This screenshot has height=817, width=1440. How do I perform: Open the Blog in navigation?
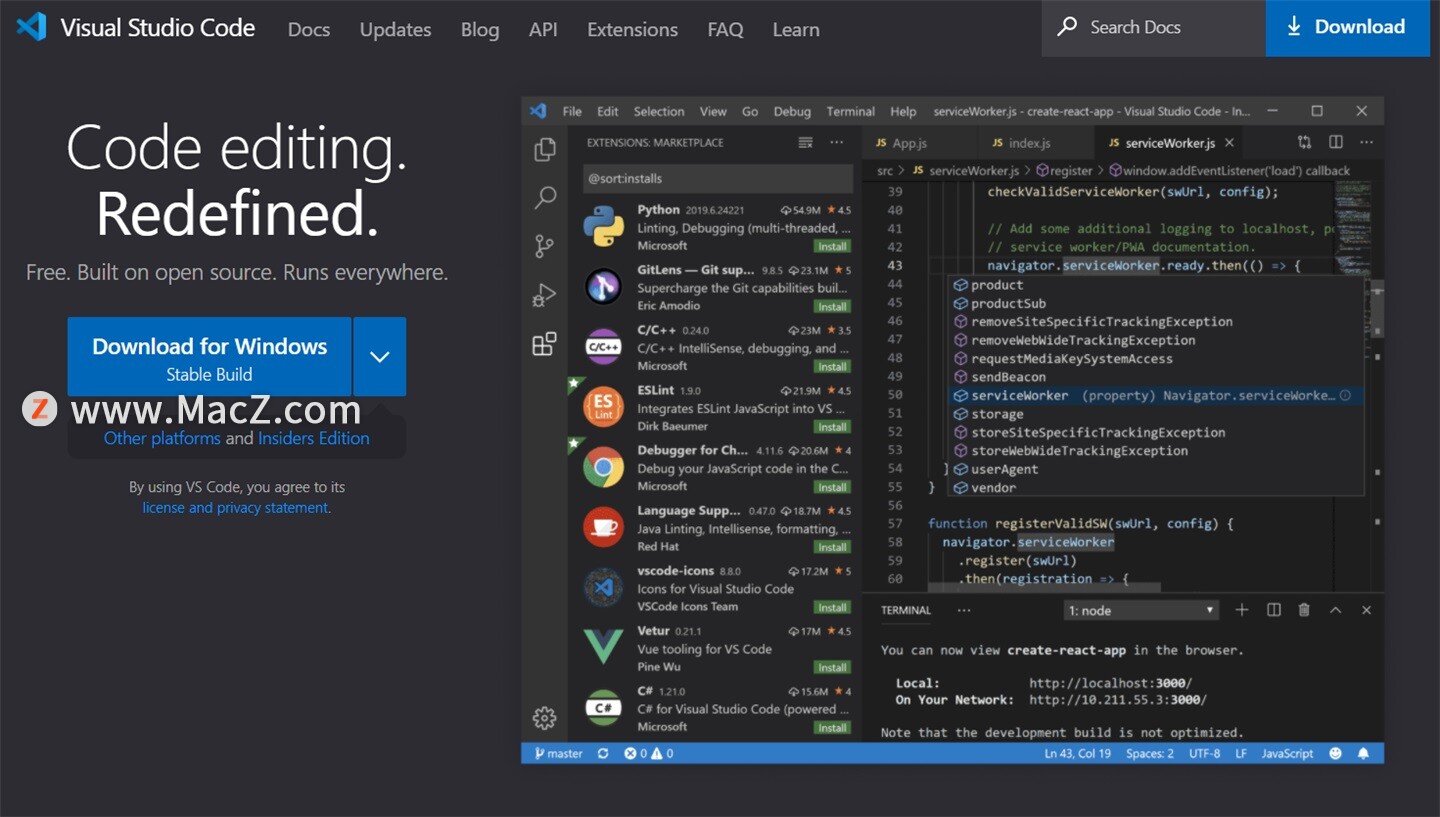480,30
